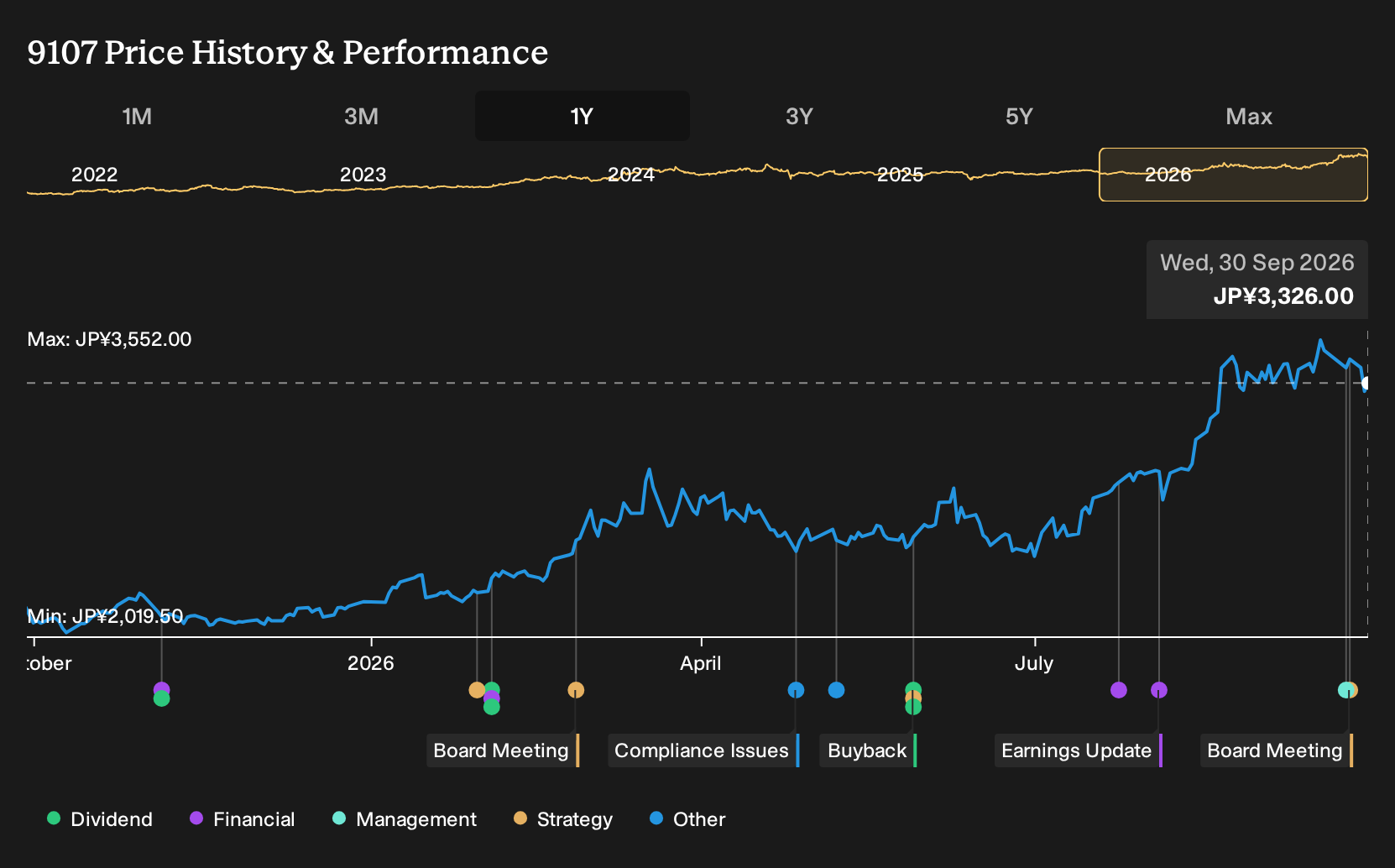Click the highlighted 2026 range selector window
Image resolution: width=1395 pixels, height=868 pixels.
(1233, 175)
